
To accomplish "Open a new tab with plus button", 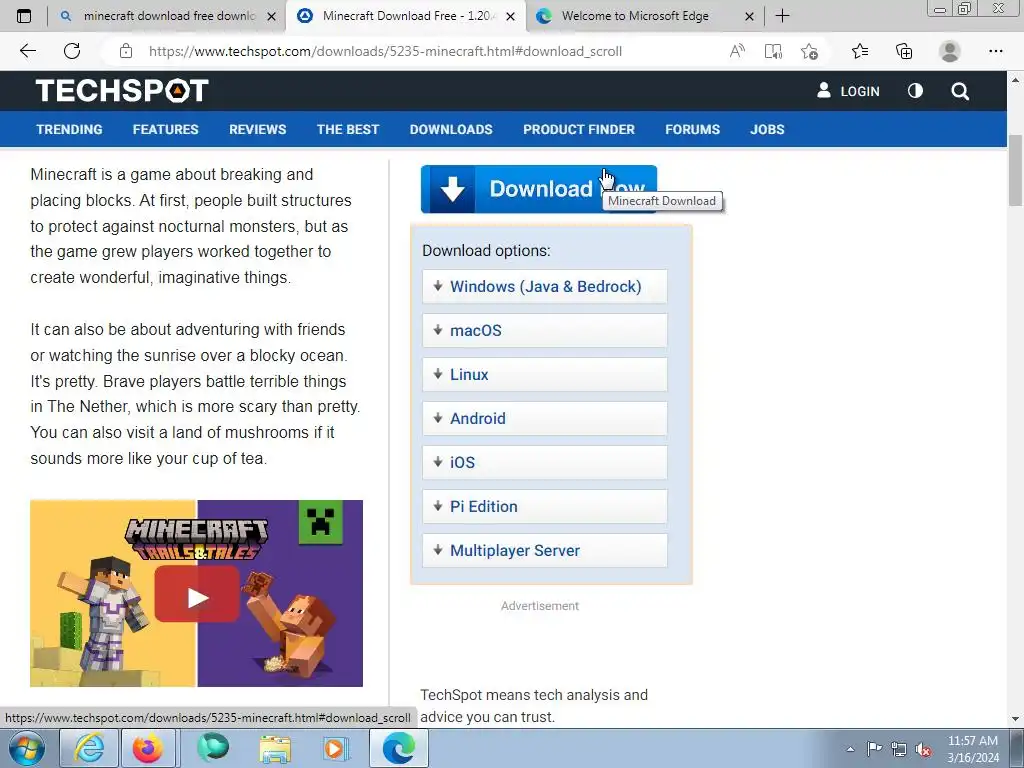I will click(782, 16).
